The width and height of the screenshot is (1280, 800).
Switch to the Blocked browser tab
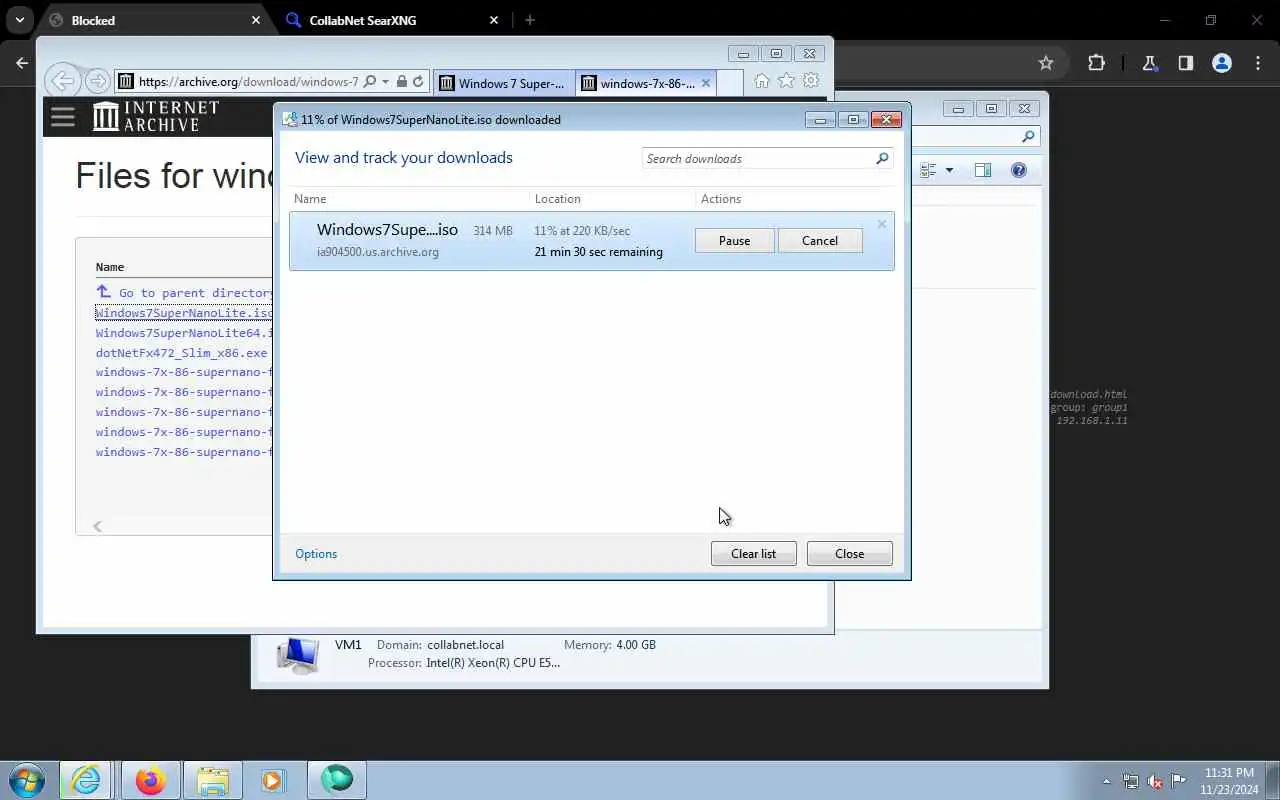point(150,20)
